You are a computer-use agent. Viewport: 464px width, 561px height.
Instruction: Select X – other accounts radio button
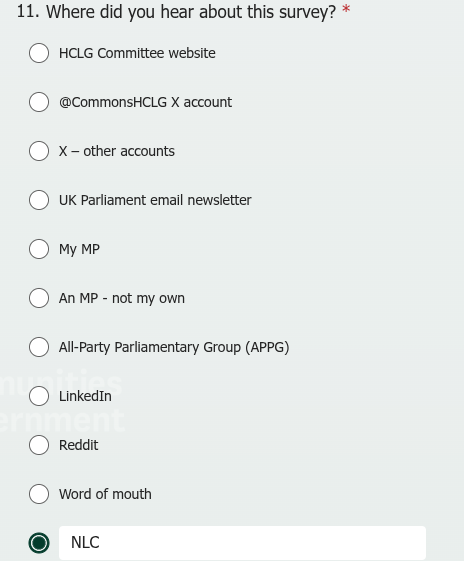pyautogui.click(x=39, y=151)
